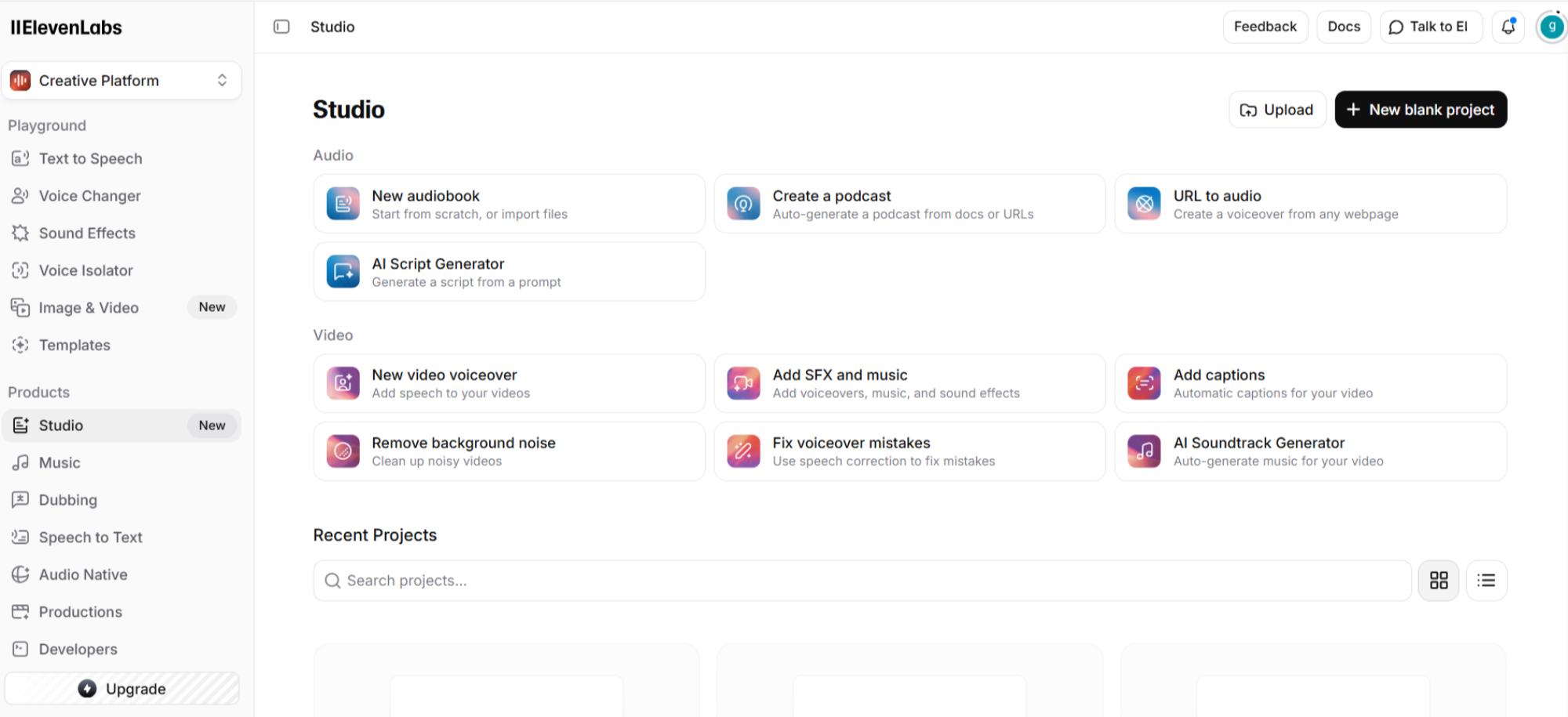This screenshot has width=1568, height=717.
Task: Open the user avatar menu
Action: click(1551, 27)
